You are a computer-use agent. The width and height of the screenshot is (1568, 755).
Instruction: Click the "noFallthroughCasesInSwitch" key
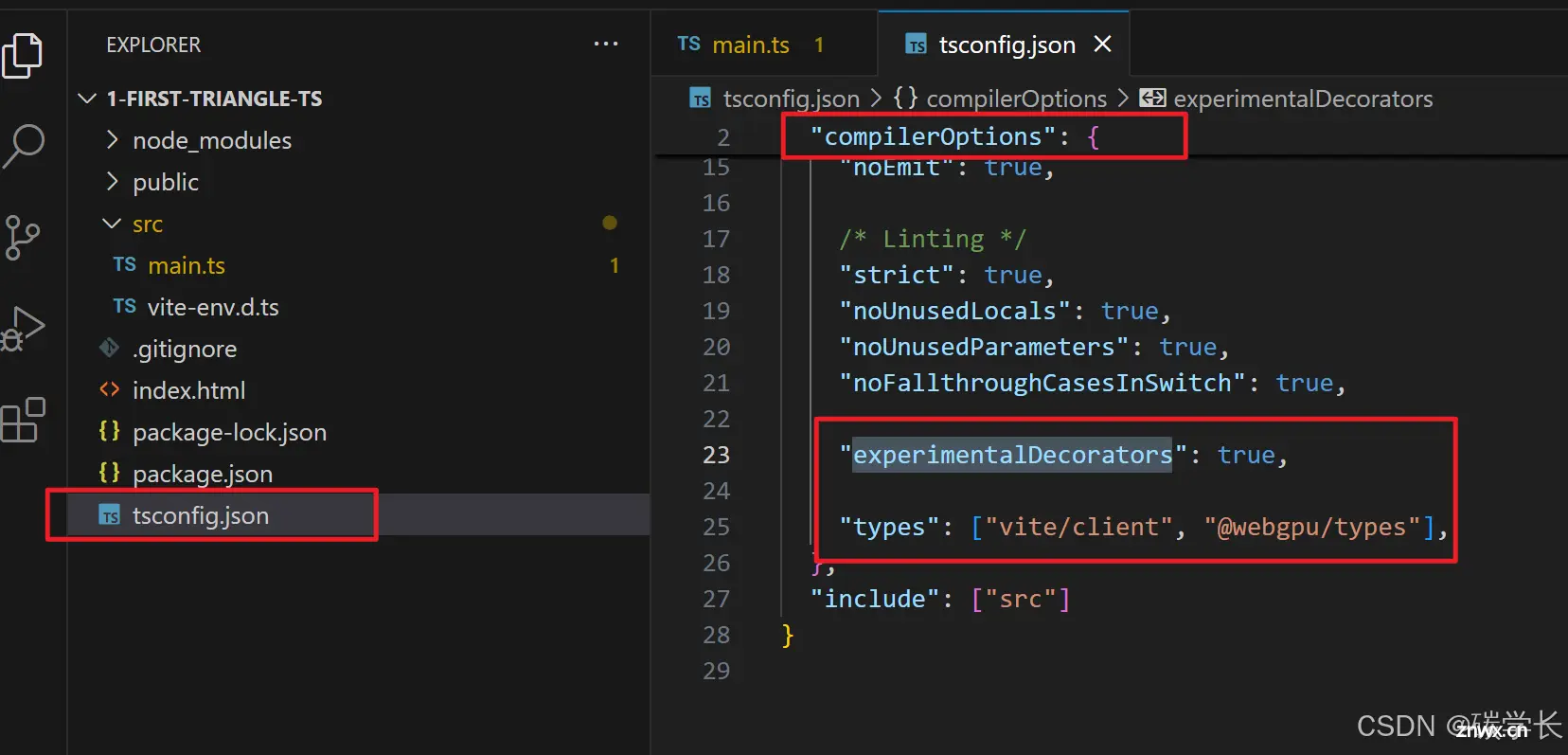[x=1042, y=383]
